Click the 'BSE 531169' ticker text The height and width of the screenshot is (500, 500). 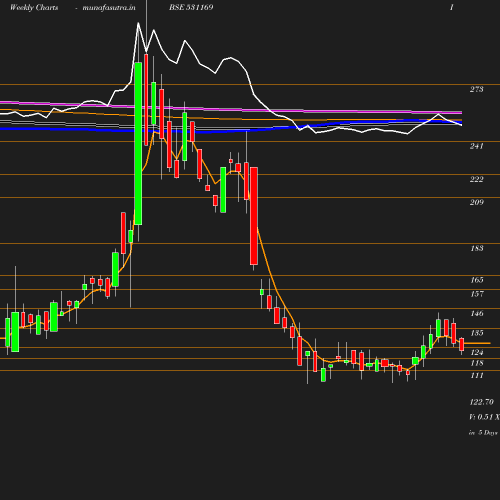tap(191, 7)
